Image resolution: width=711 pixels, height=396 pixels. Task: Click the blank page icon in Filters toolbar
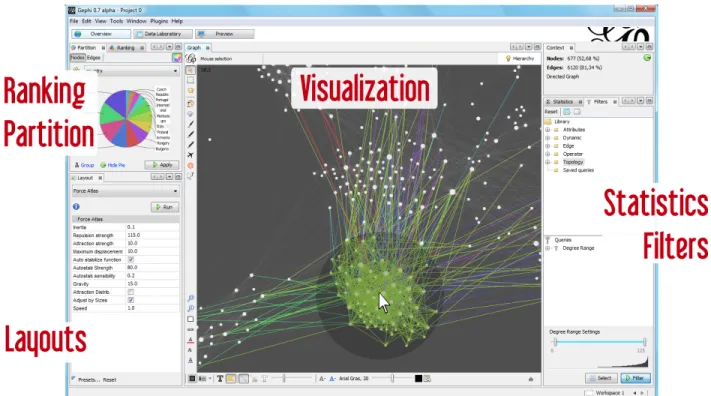577,112
